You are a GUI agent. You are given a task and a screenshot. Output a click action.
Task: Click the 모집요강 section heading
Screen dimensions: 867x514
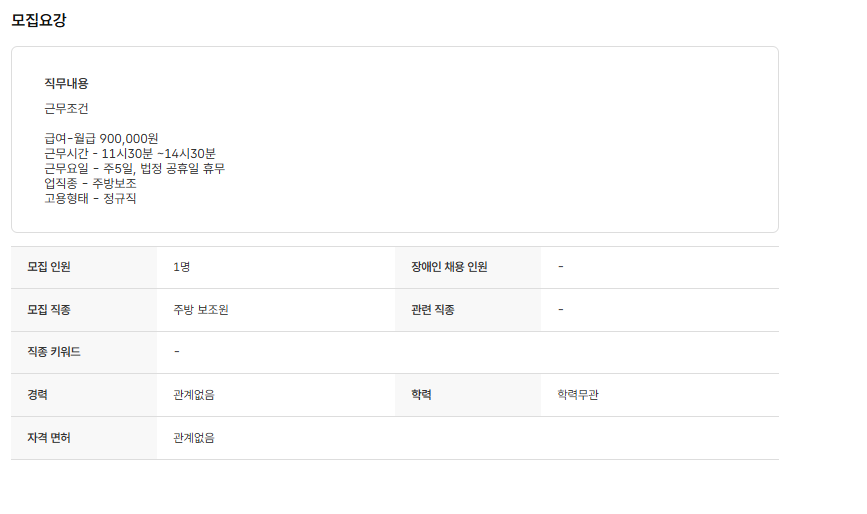point(39,19)
